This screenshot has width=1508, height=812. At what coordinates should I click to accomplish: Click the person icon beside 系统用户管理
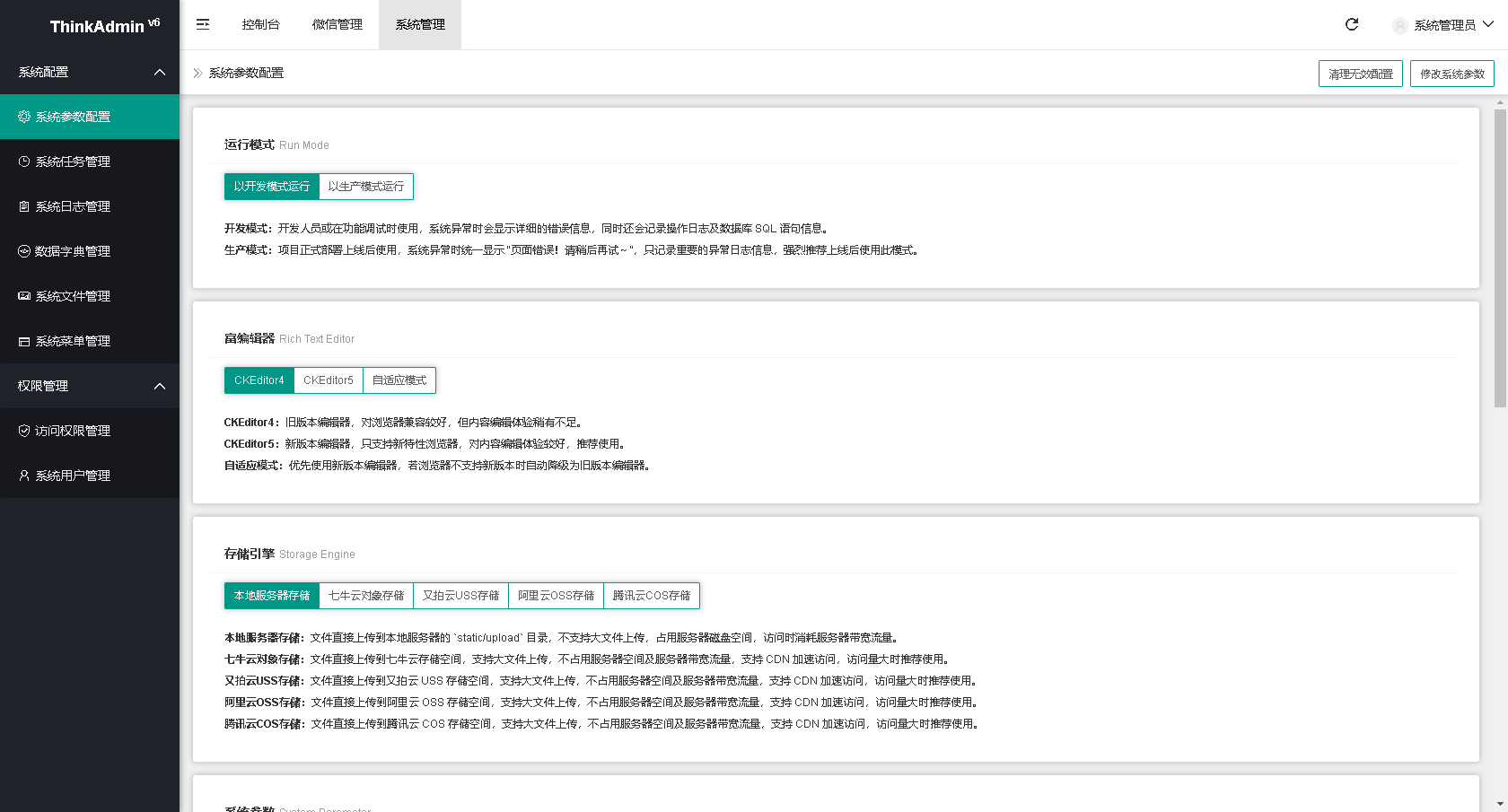pyautogui.click(x=24, y=476)
